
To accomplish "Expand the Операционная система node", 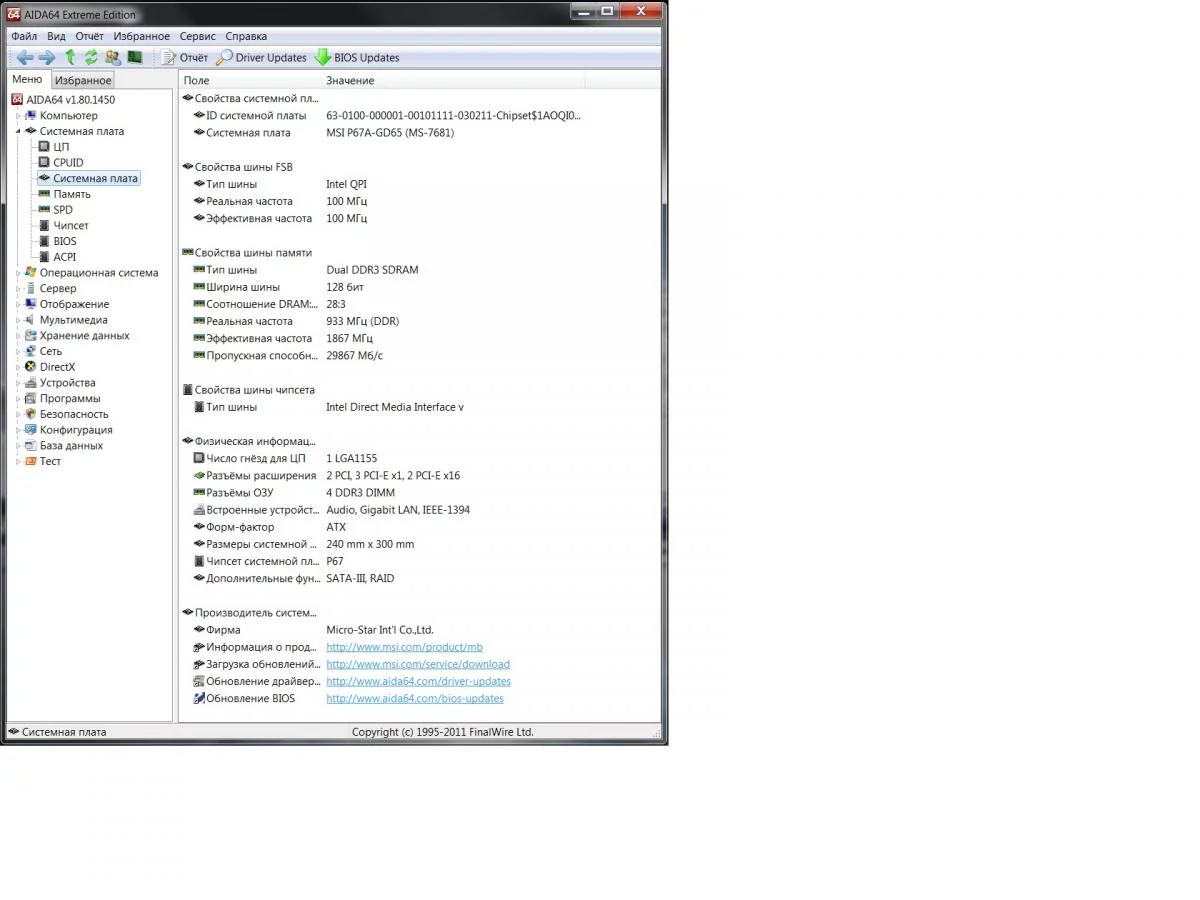I will 18,273.
